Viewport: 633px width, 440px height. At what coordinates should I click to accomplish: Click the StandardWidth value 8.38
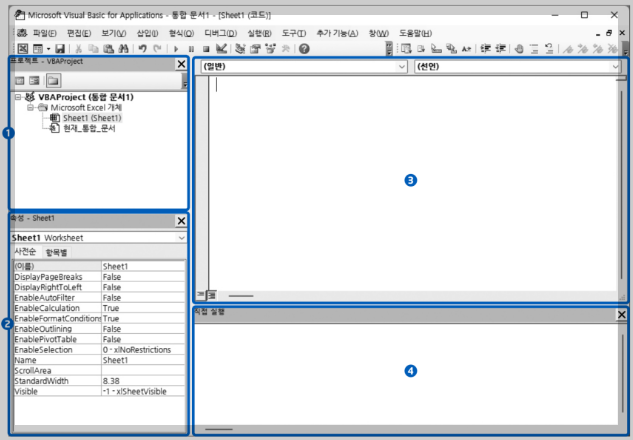point(143,381)
